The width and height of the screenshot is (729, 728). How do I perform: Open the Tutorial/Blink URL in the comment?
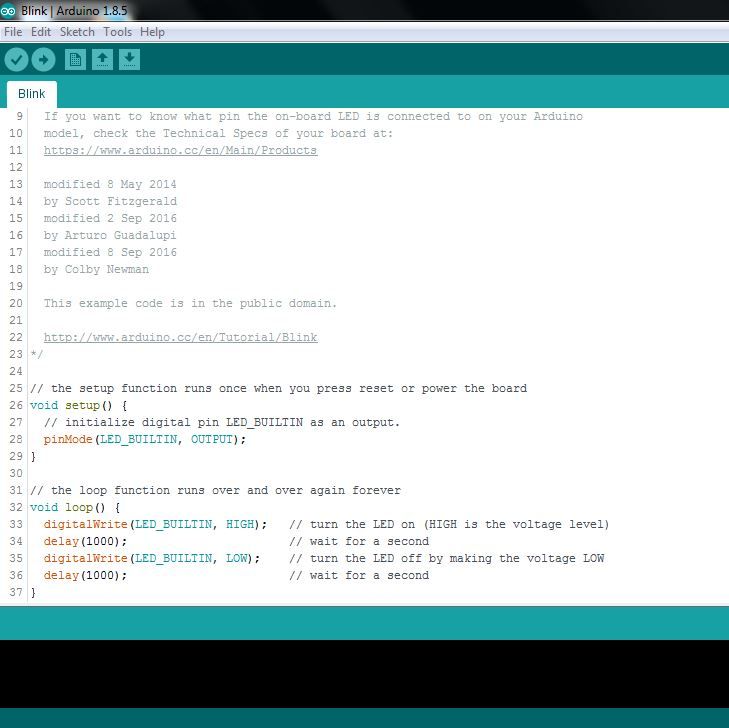point(180,338)
